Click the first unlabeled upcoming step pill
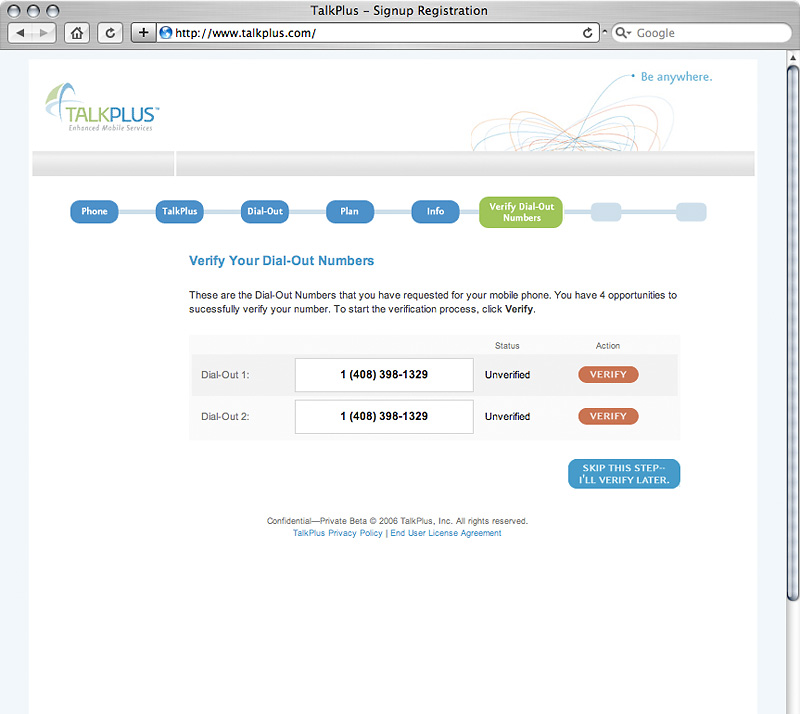Image resolution: width=800 pixels, height=714 pixels. 606,212
